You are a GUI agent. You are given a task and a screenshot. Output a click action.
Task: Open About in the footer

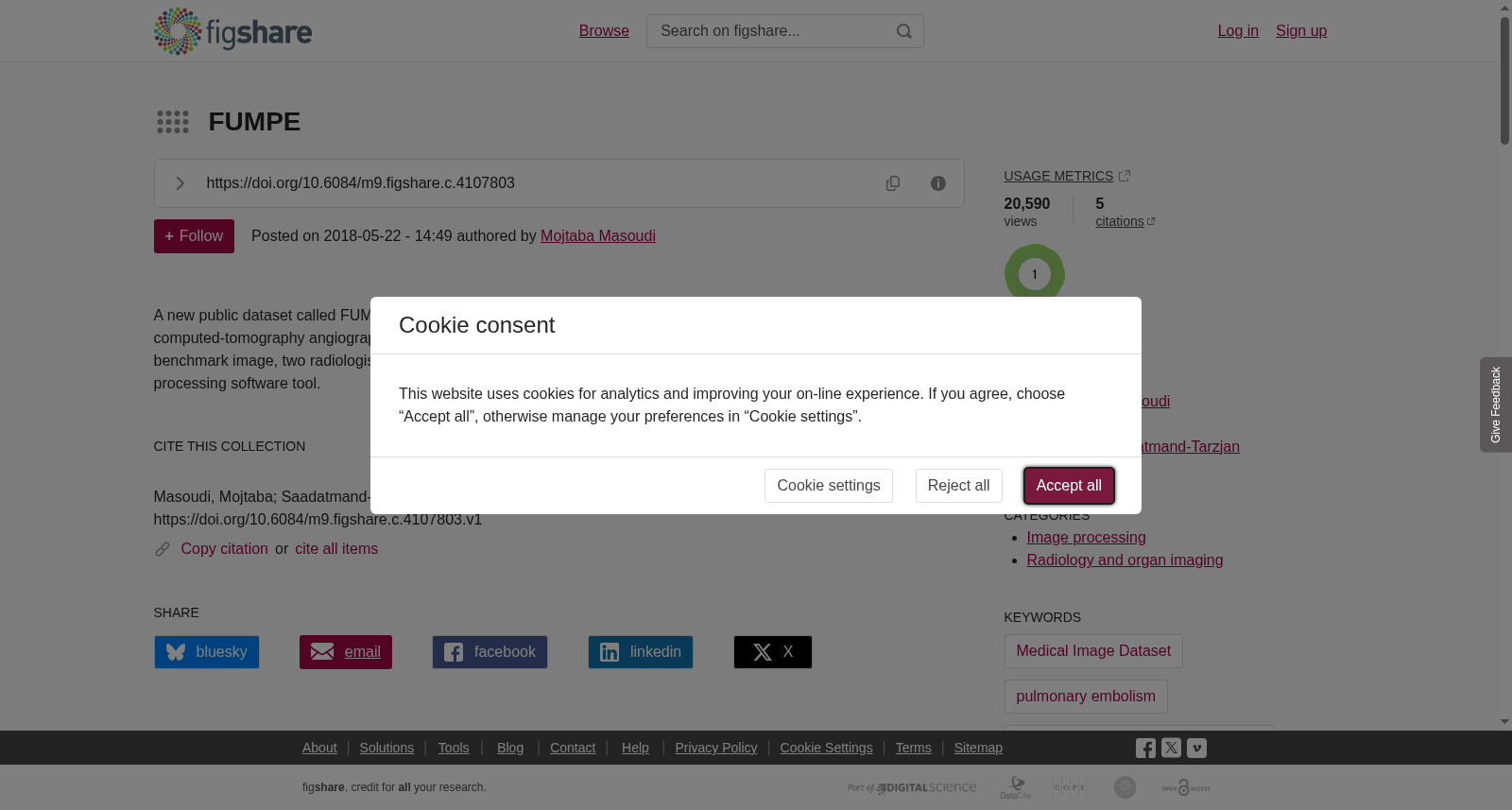coord(319,748)
